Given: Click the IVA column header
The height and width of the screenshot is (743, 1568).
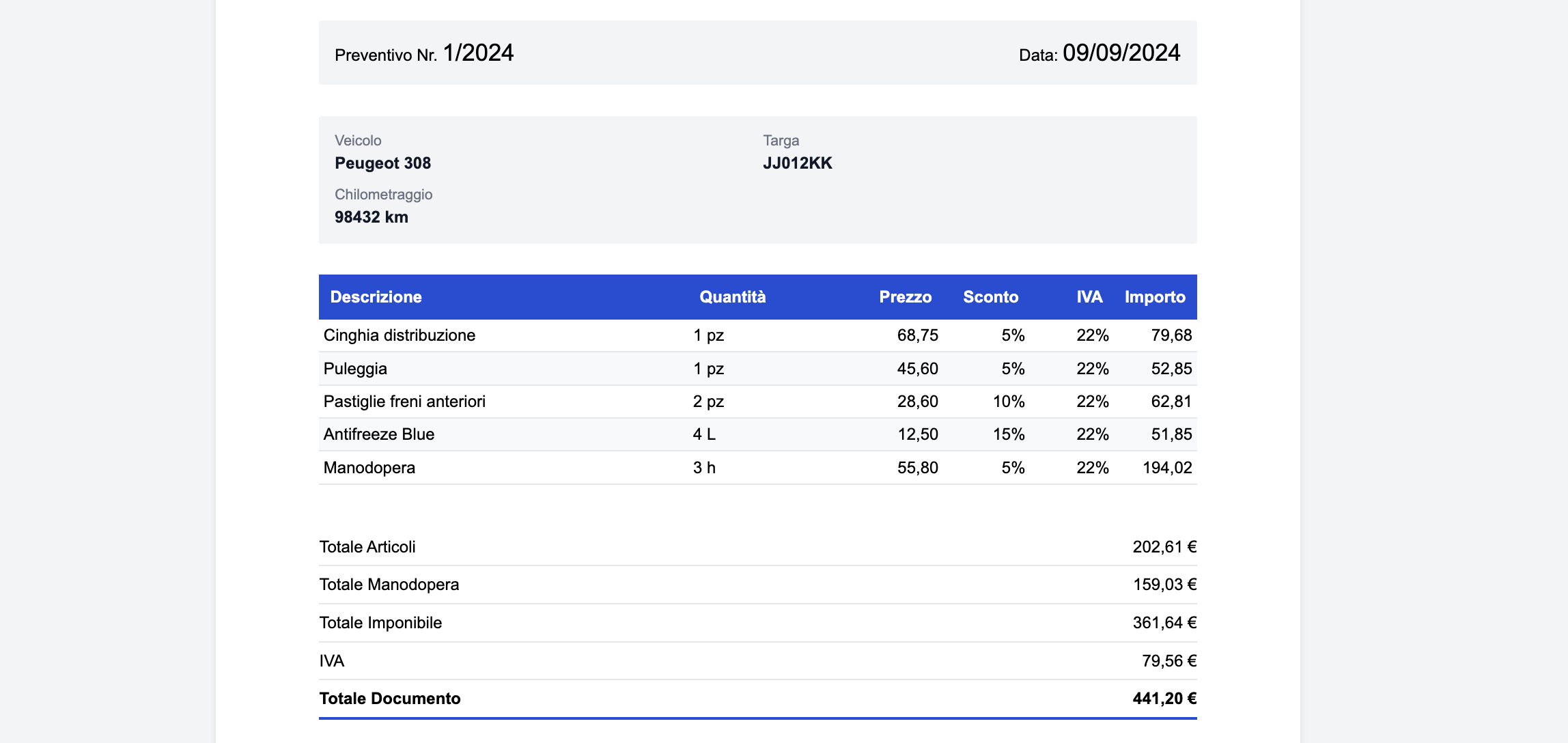Looking at the screenshot, I should point(1089,297).
